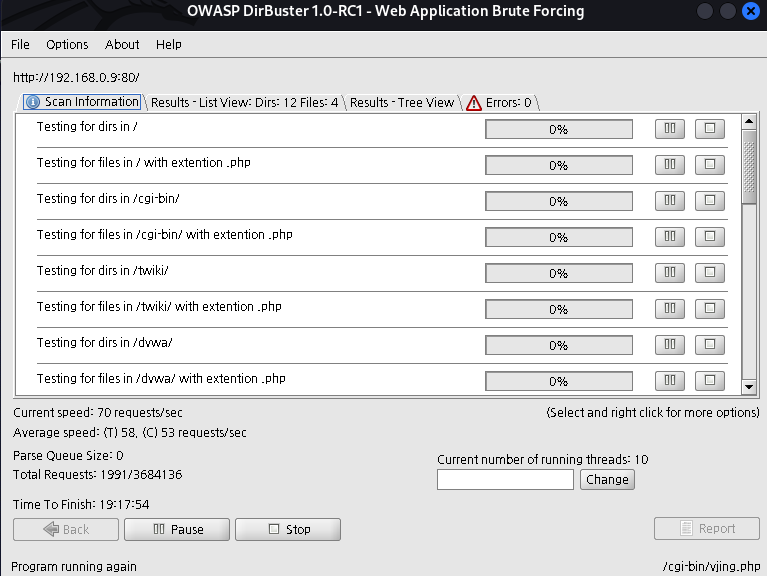This screenshot has width=767, height=576.
Task: Select row 'Testing for dirs in /dvwa/'
Action: [x=382, y=345]
